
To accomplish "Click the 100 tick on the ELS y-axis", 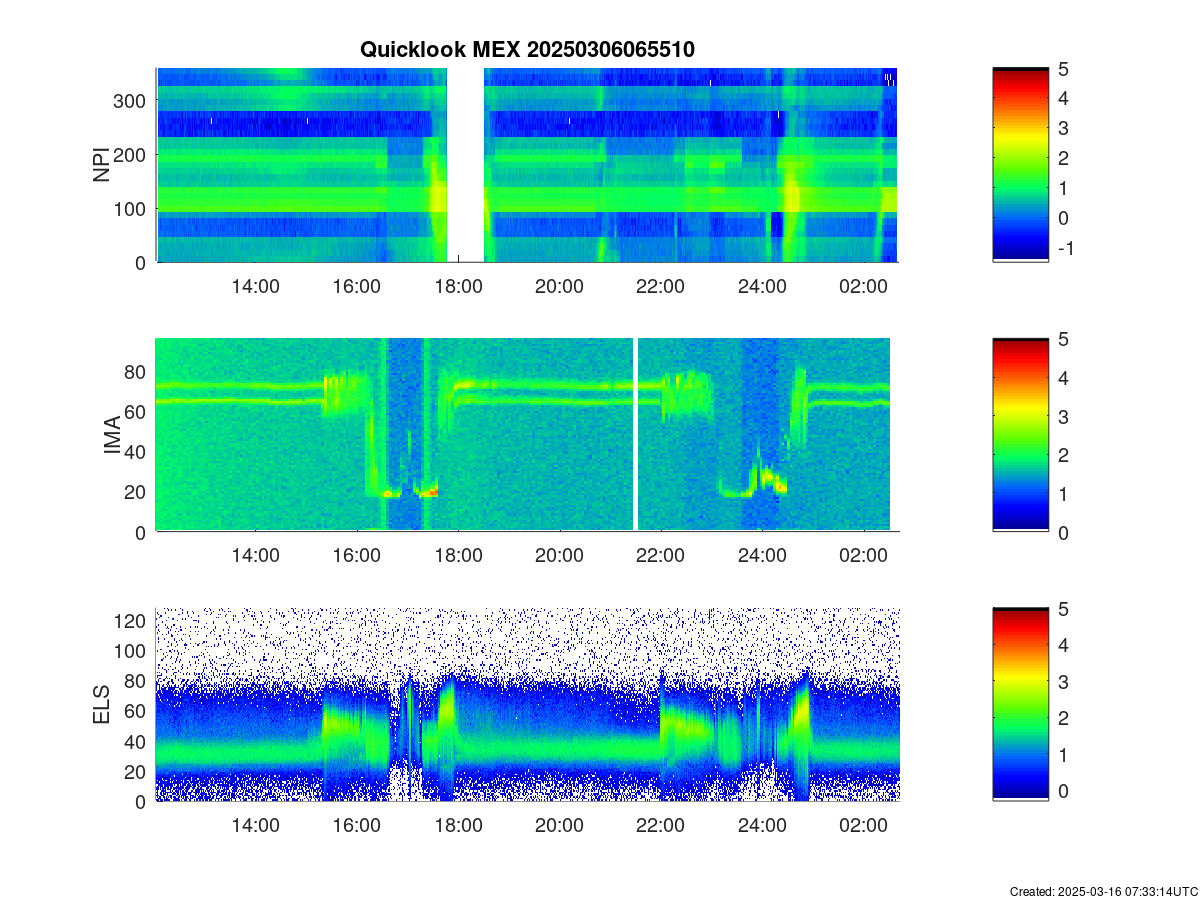I will [x=132, y=651].
